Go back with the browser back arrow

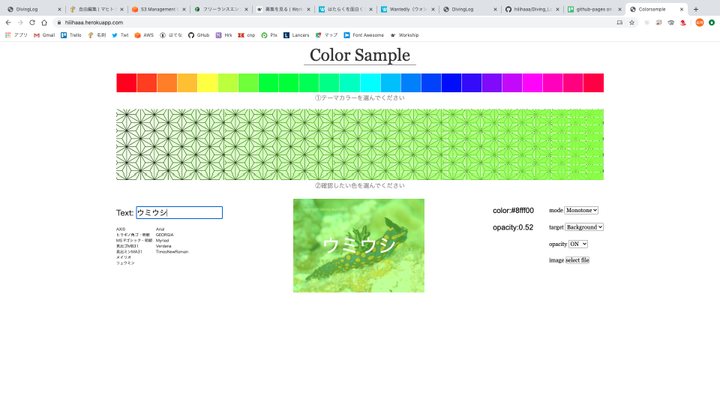pyautogui.click(x=8, y=22)
